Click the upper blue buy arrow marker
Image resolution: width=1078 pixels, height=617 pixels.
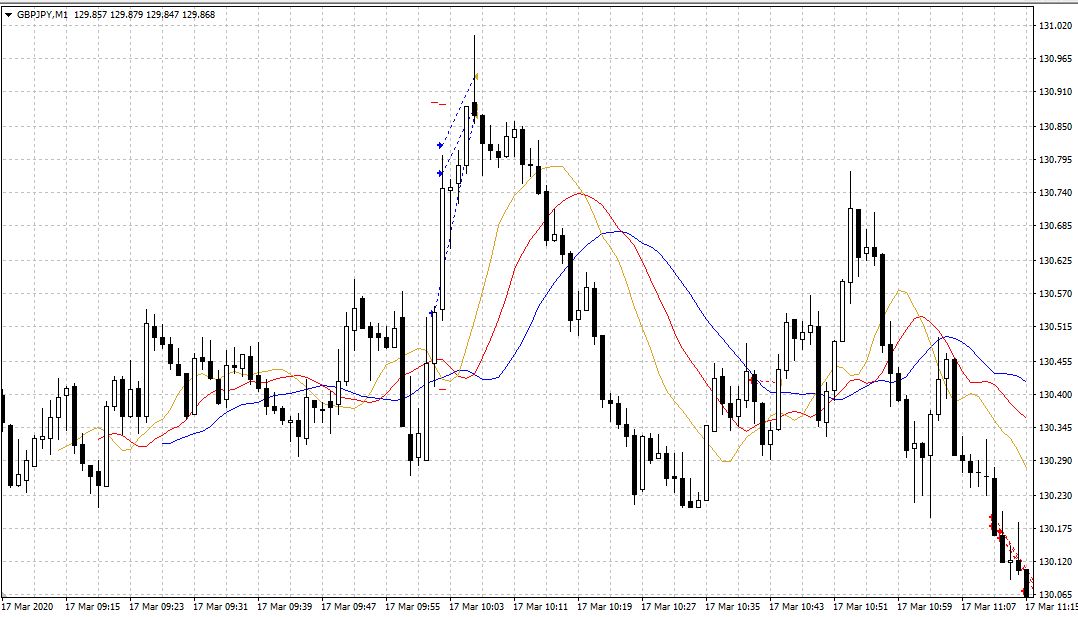[440, 145]
